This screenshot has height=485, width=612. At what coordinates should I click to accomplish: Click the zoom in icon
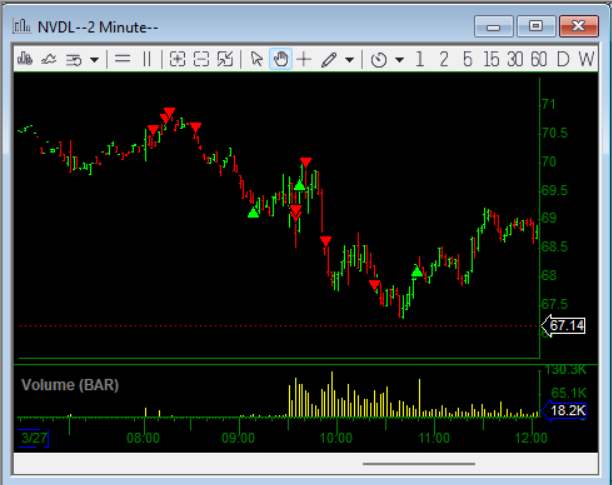177,59
